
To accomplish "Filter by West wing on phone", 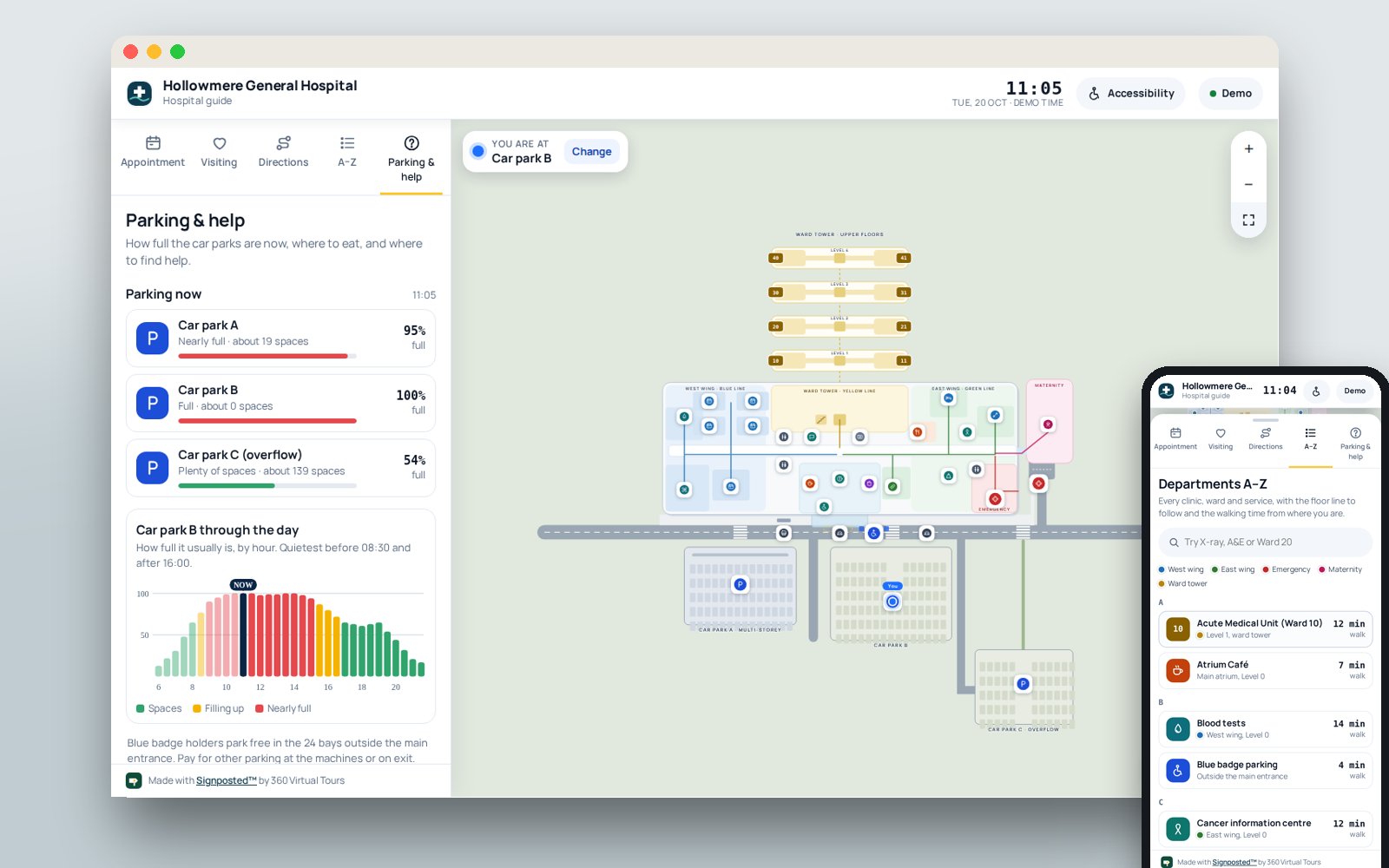I will [x=1182, y=569].
